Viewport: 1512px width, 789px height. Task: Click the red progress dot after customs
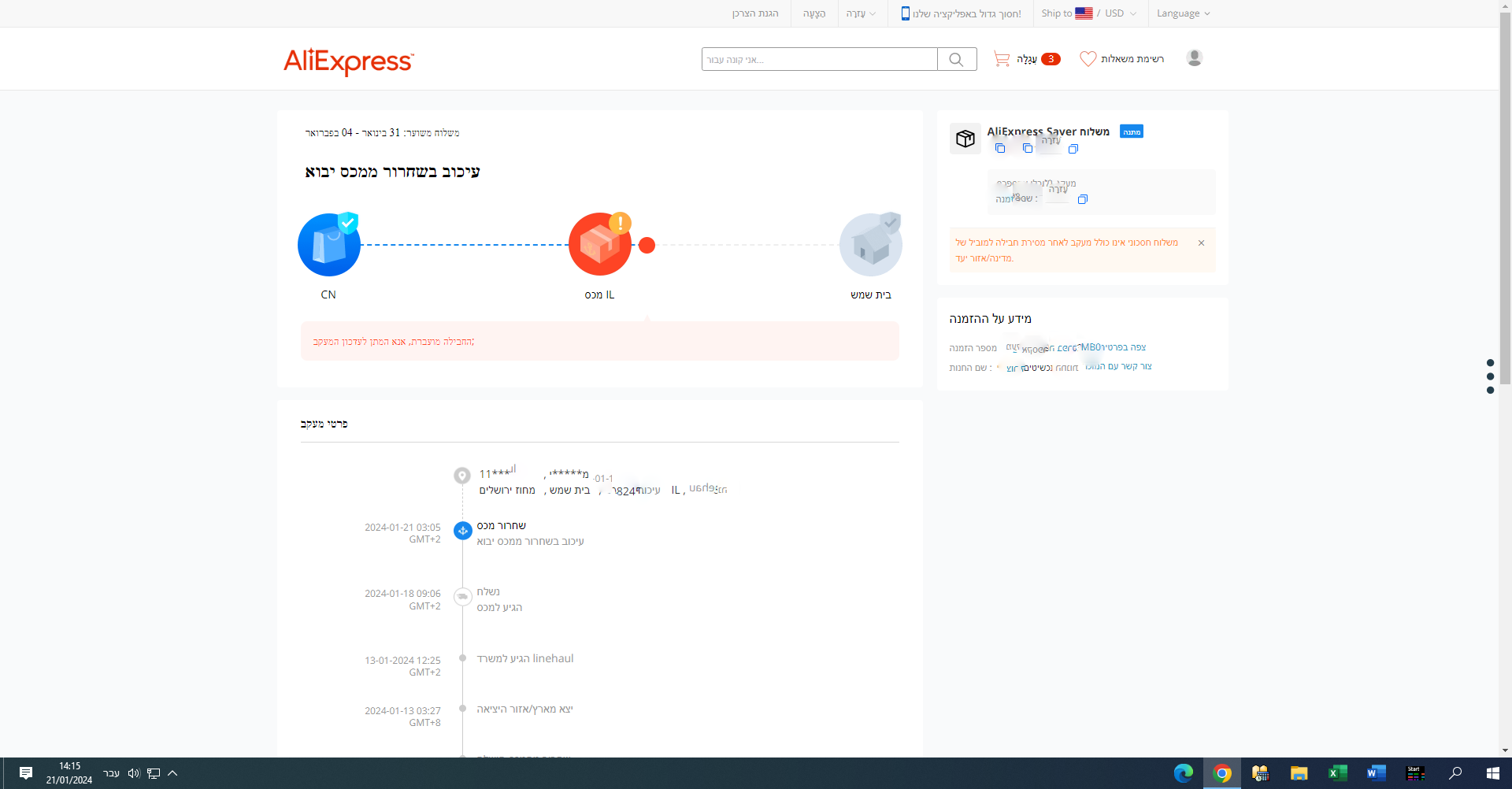[647, 245]
